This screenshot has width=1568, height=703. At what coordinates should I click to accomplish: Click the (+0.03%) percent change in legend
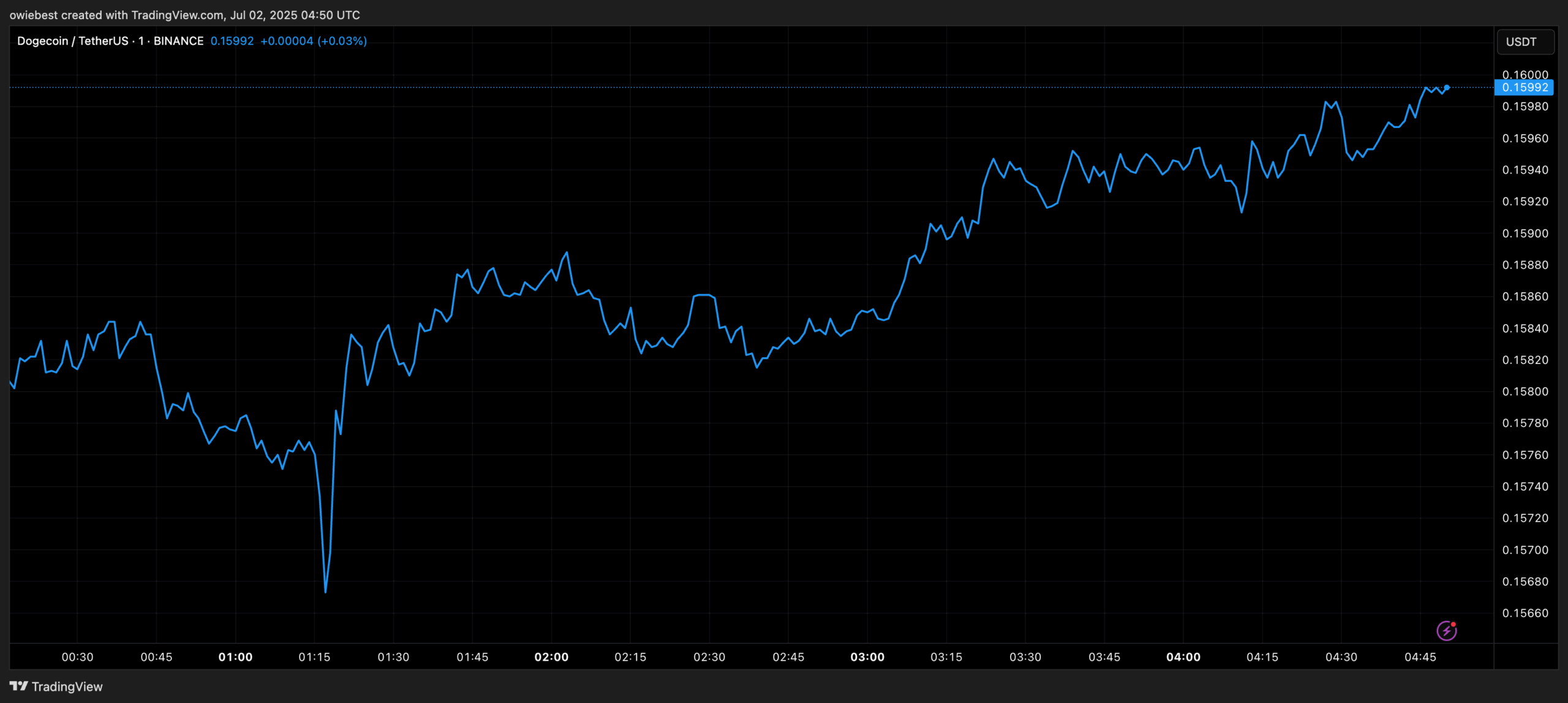pos(342,41)
